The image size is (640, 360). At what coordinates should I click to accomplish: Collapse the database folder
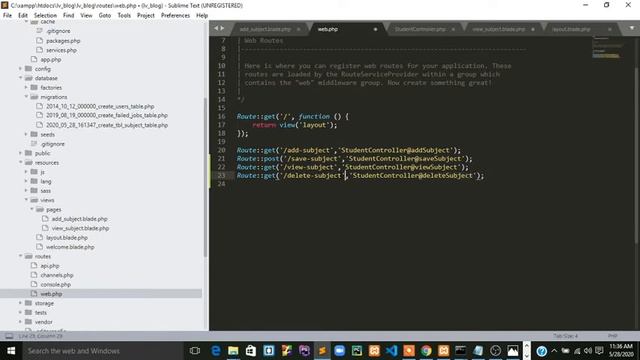click(x=20, y=78)
